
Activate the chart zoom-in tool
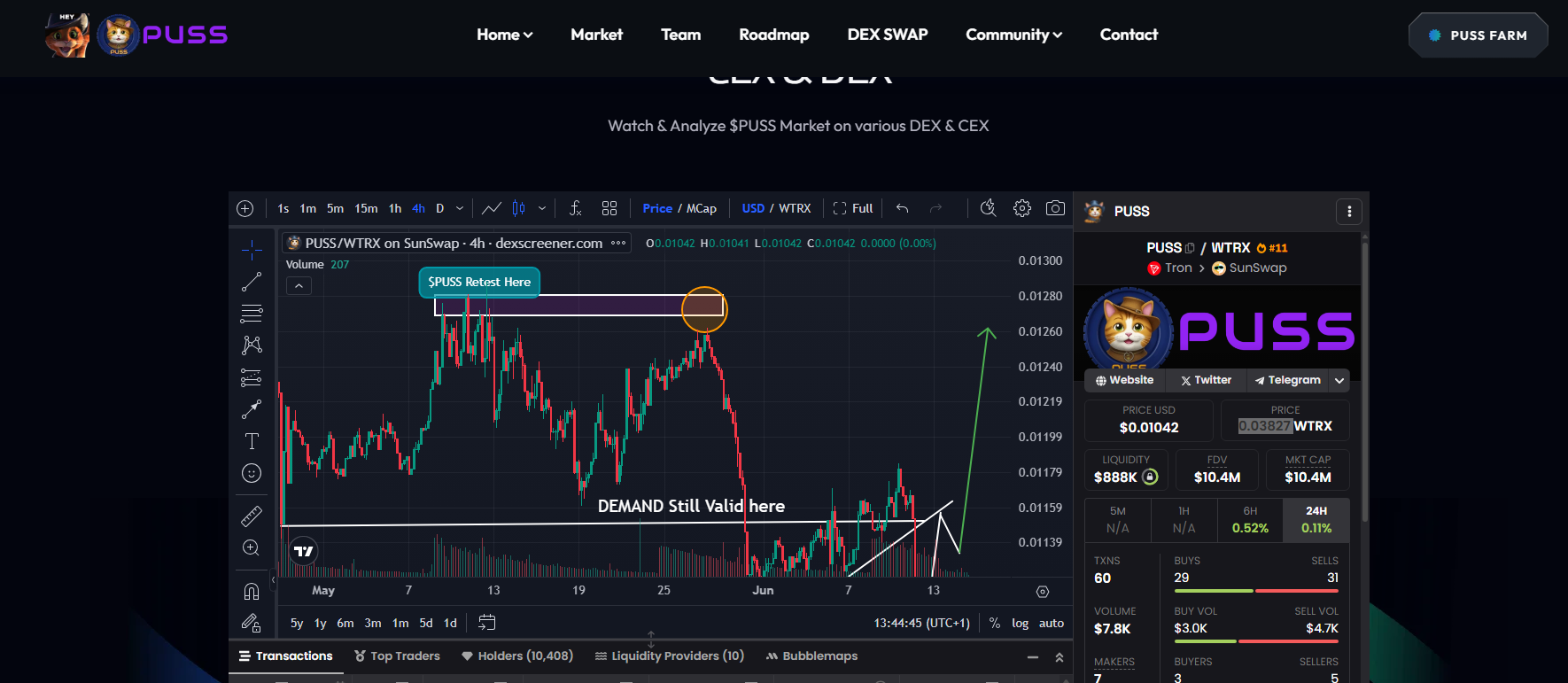pos(252,547)
